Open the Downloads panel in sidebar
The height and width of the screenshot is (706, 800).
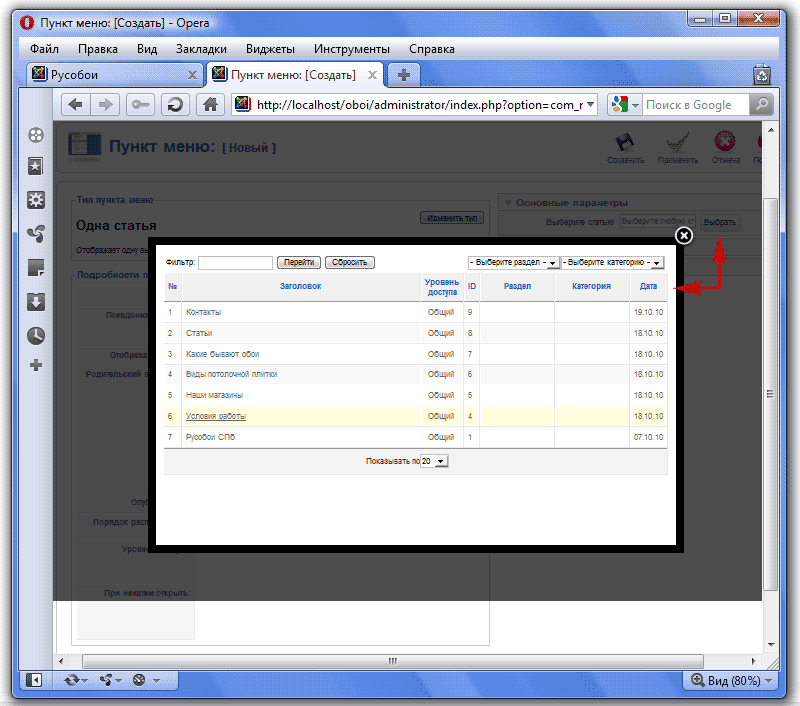(x=36, y=301)
